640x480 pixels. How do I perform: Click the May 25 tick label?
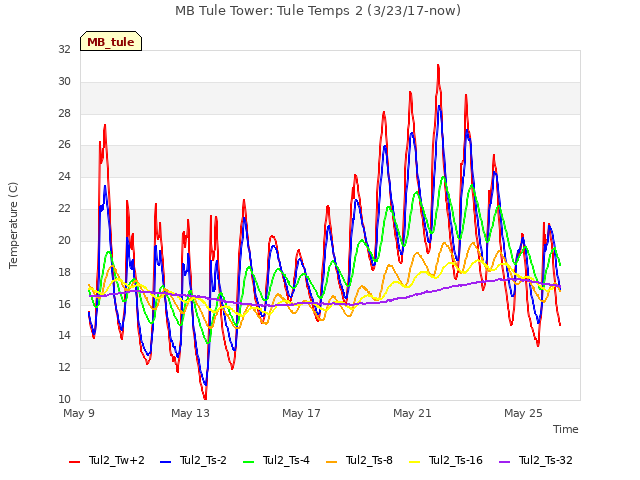tap(523, 413)
